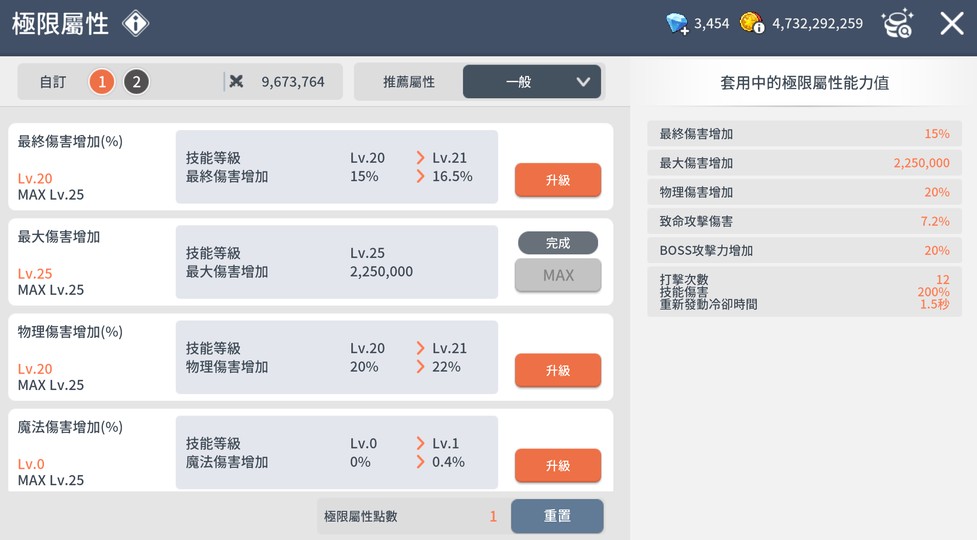The height and width of the screenshot is (540, 977).
Task: Click the 自訂 preset label
Action: click(53, 82)
